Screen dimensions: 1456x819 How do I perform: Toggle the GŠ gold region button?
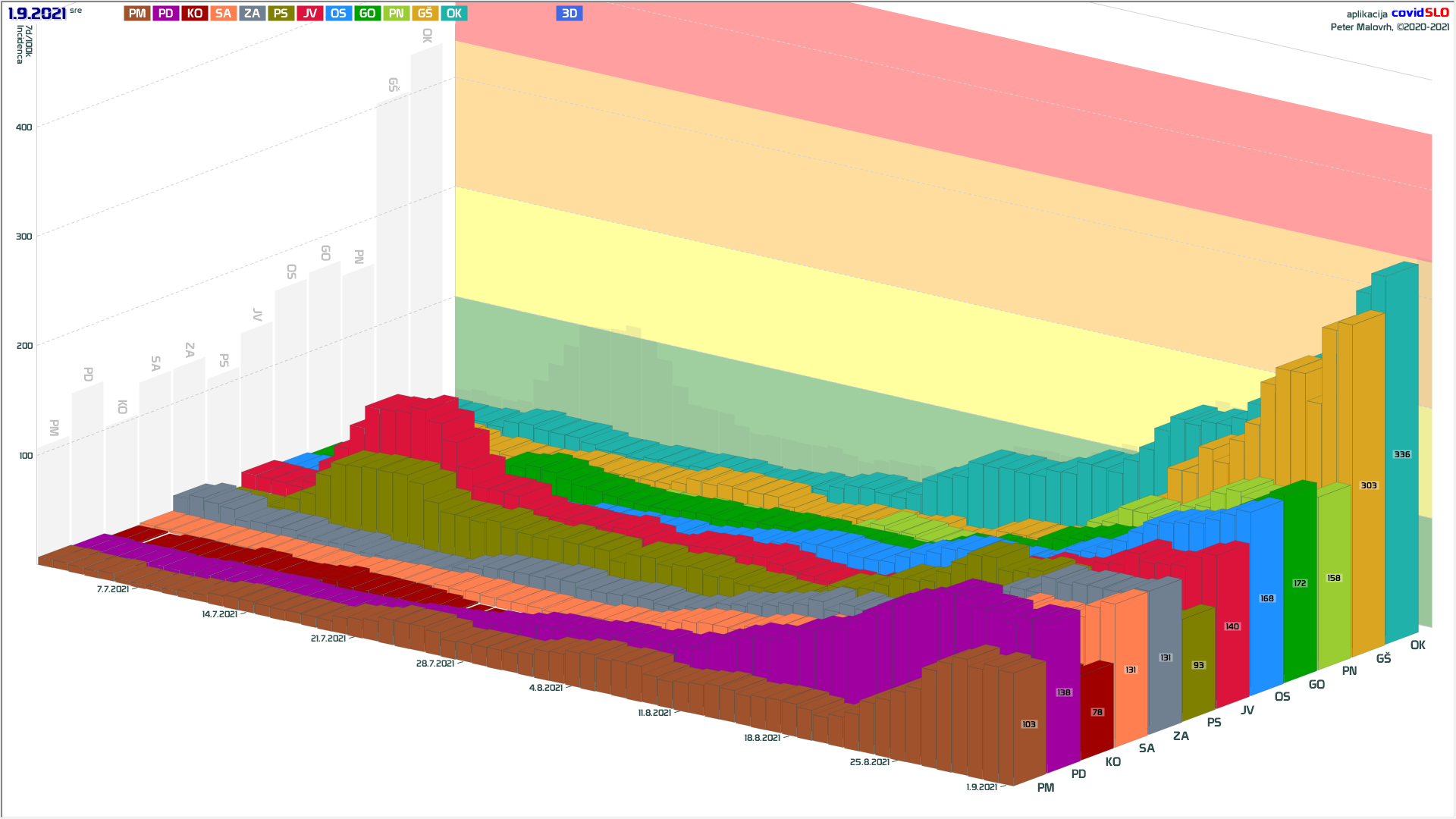[x=425, y=14]
